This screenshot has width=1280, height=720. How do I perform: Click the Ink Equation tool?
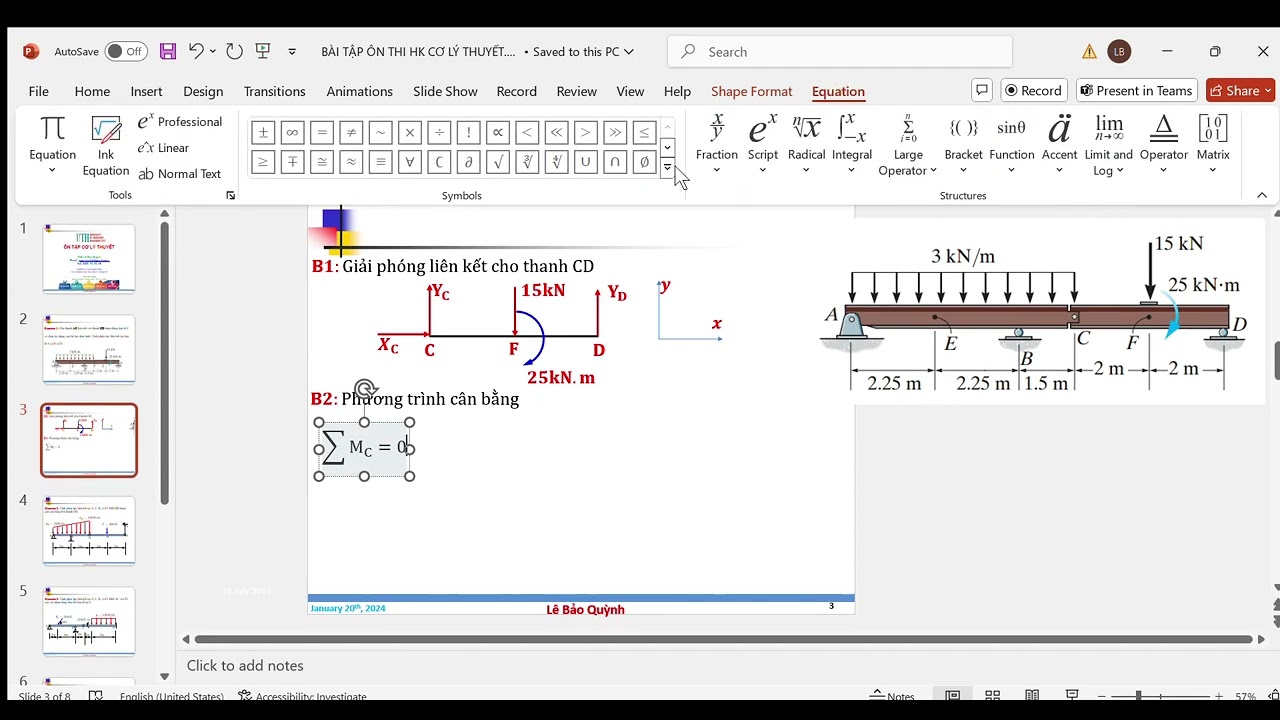pyautogui.click(x=106, y=145)
